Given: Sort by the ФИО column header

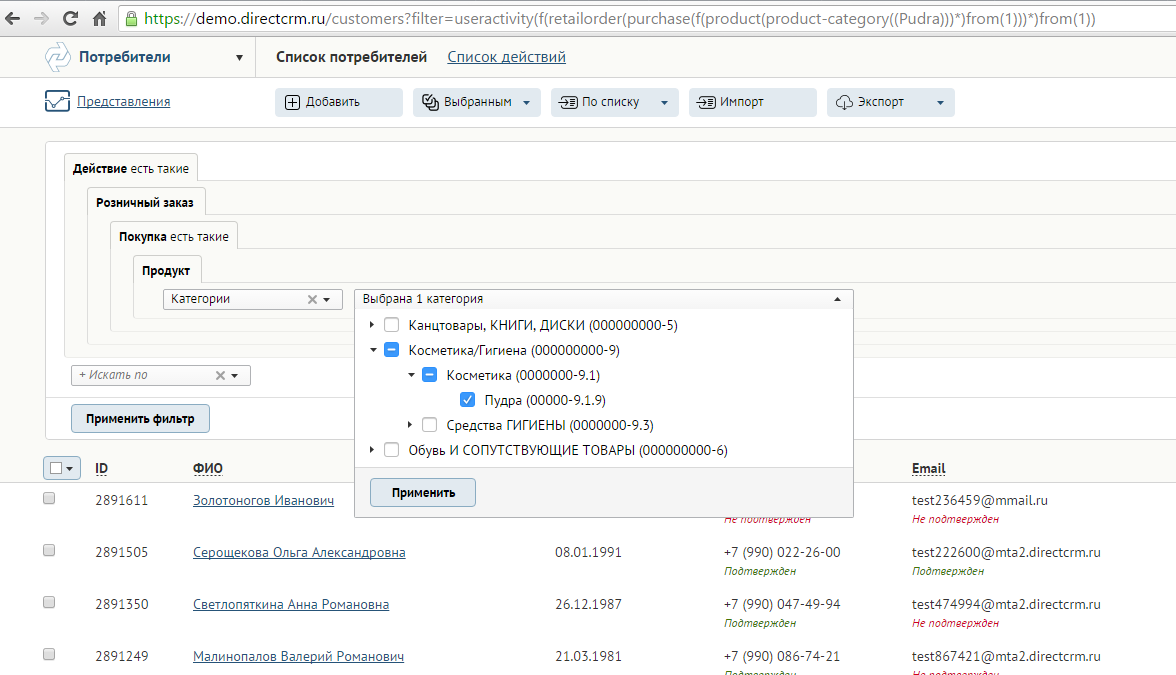Looking at the screenshot, I should pos(208,469).
